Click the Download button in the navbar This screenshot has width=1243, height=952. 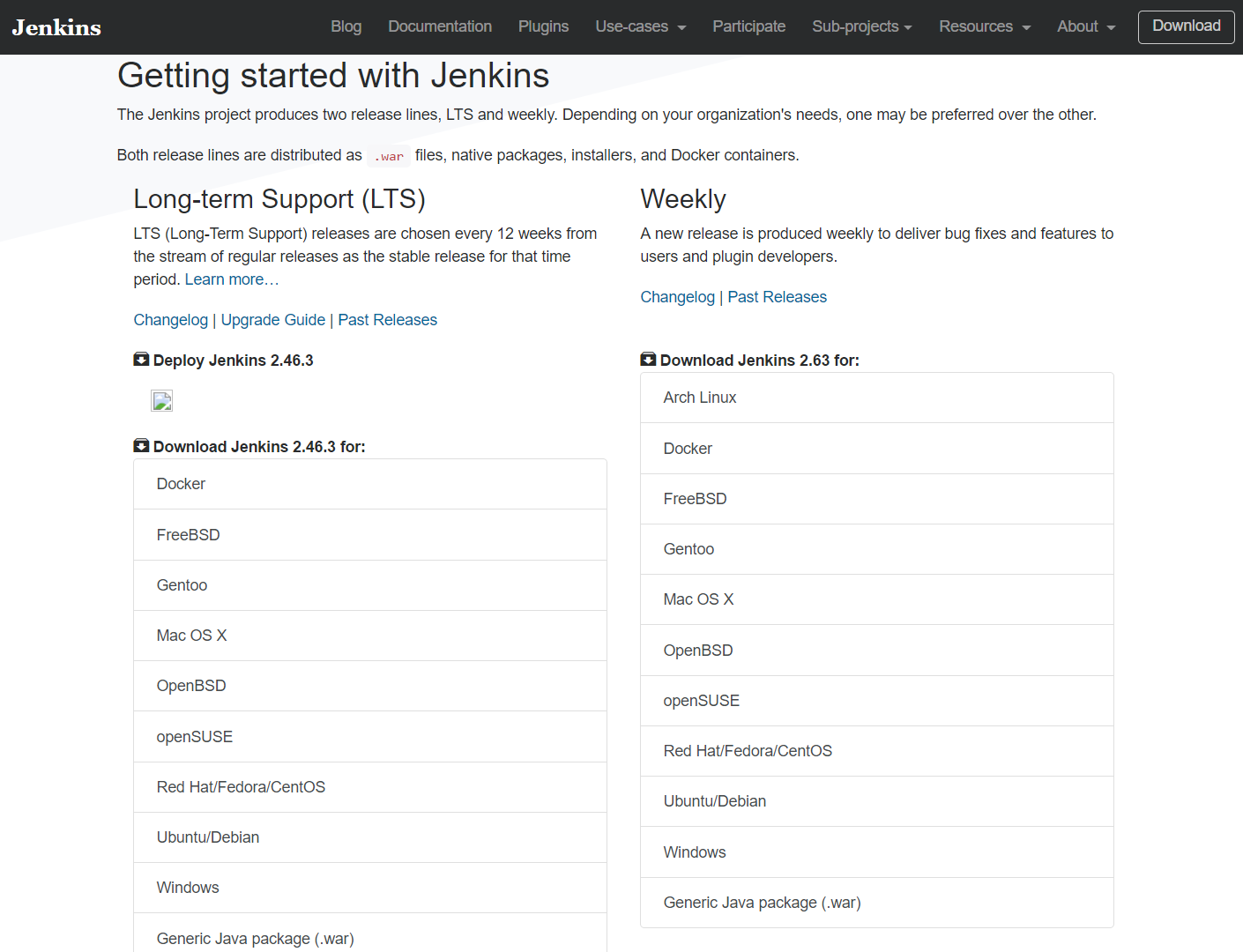click(1186, 26)
